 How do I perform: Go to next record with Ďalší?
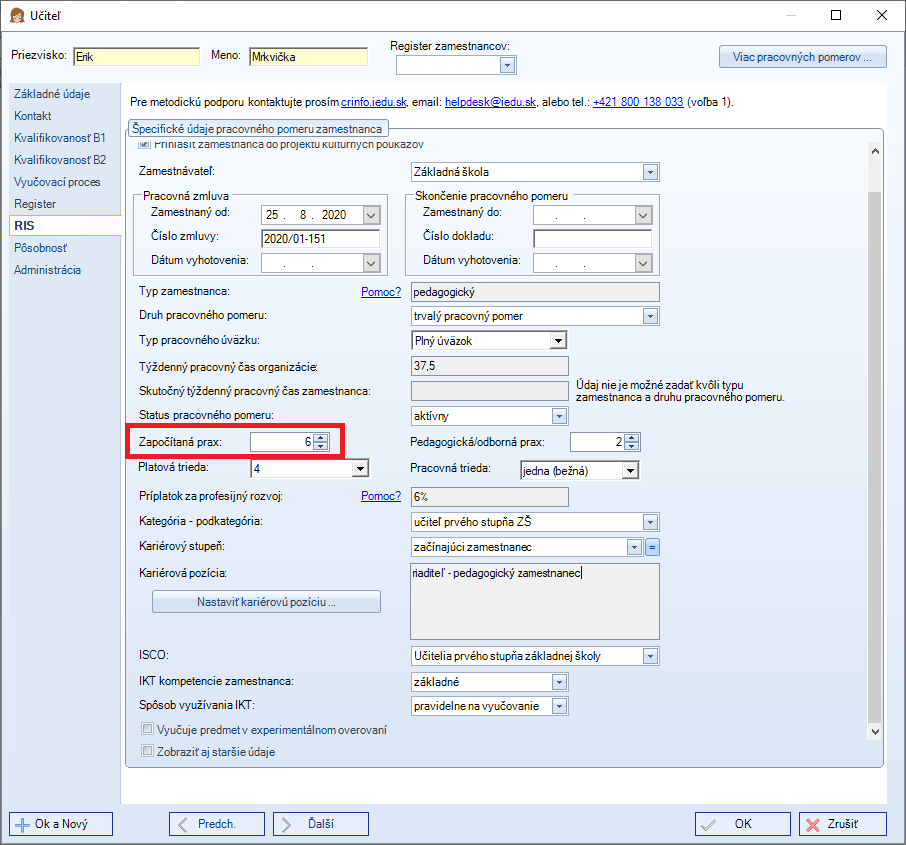pos(321,824)
